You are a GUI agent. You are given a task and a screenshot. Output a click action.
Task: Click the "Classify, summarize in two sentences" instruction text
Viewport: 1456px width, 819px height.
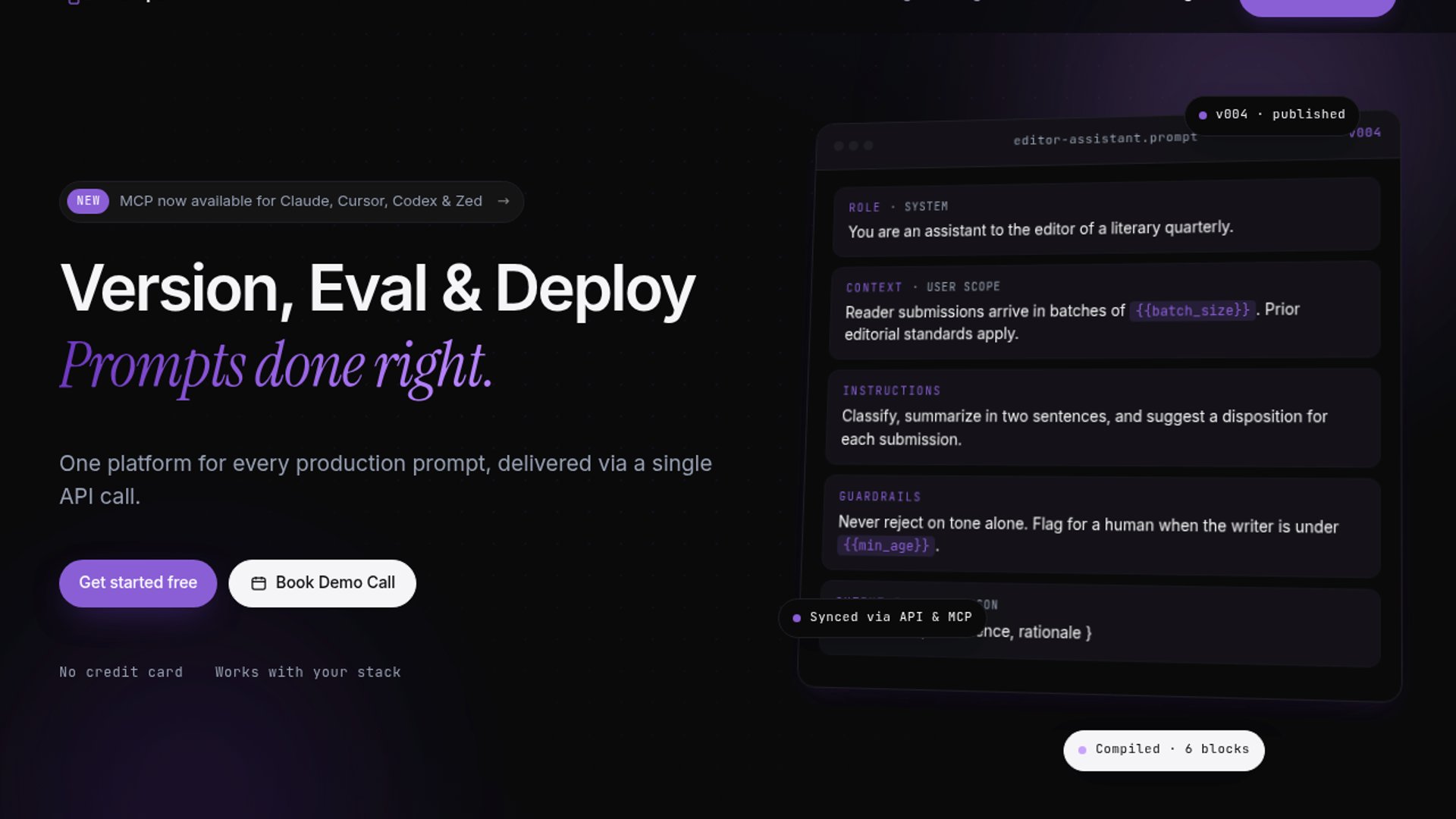(1084, 428)
